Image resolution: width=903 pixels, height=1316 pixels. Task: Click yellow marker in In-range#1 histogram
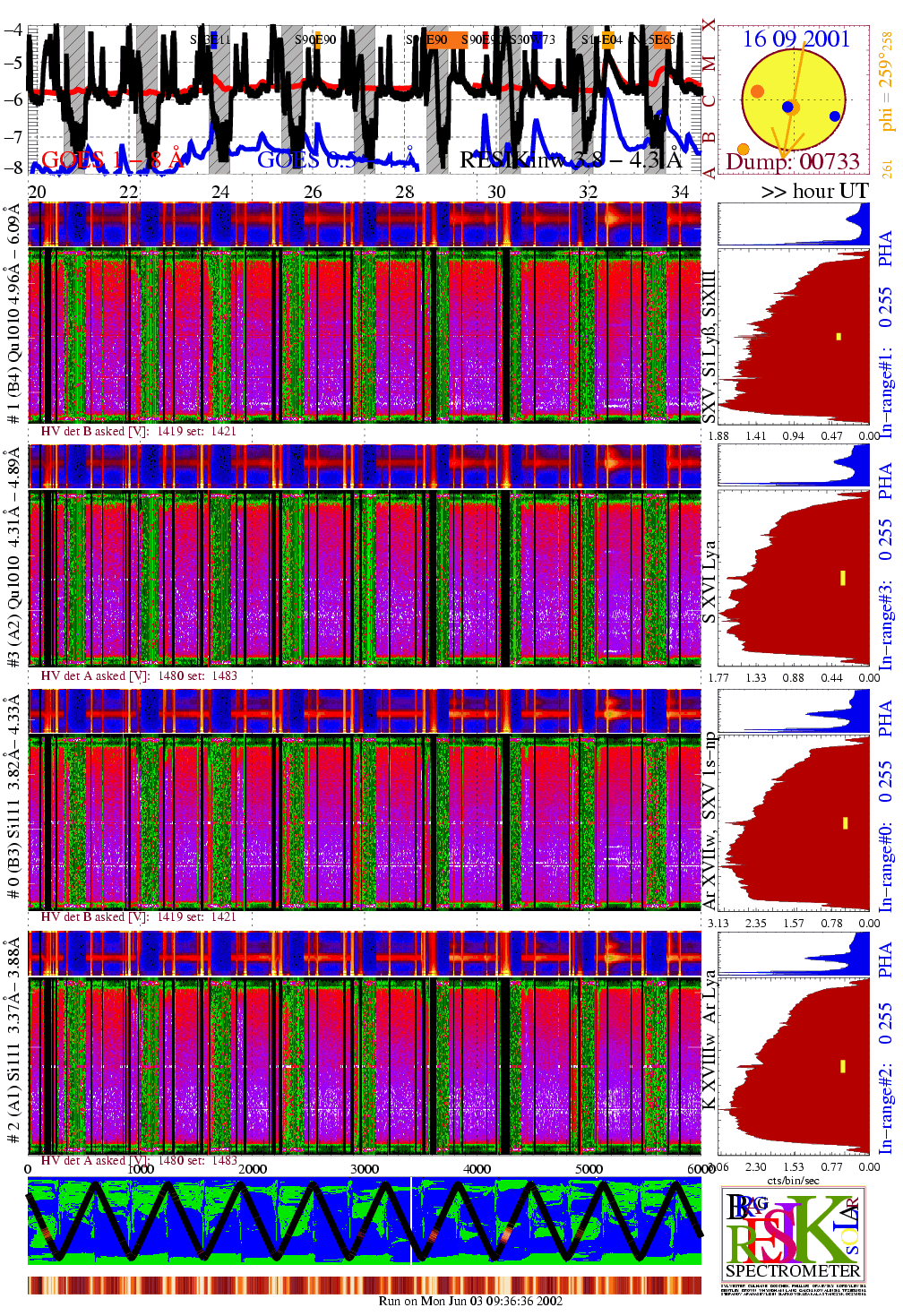pyautogui.click(x=838, y=337)
